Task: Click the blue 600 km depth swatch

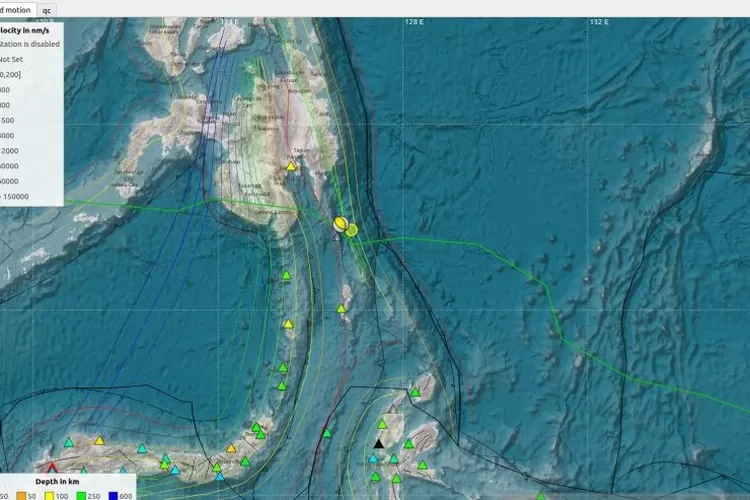Action: (113, 496)
